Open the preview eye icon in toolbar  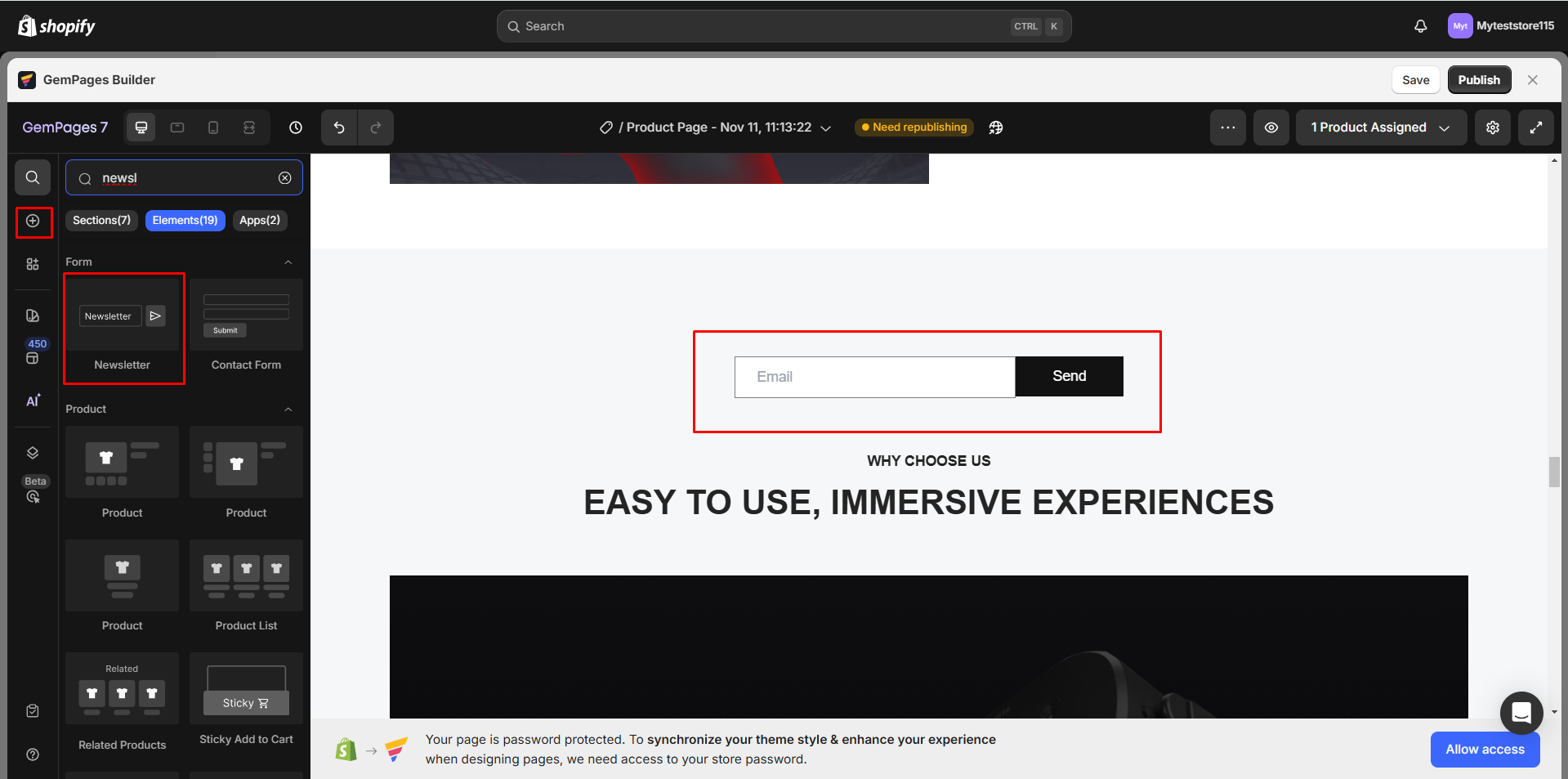click(x=1271, y=128)
